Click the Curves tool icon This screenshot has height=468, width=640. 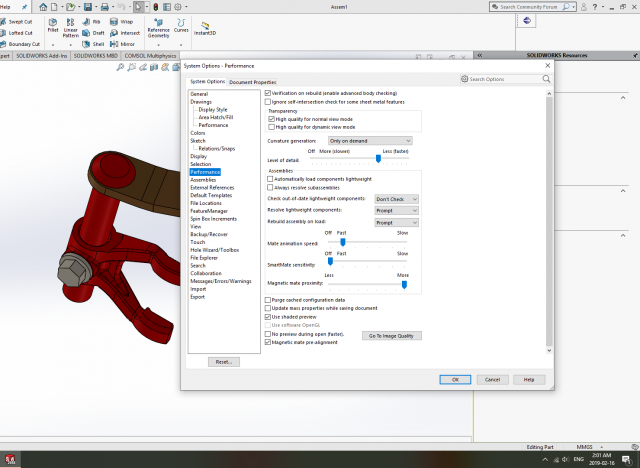click(181, 22)
